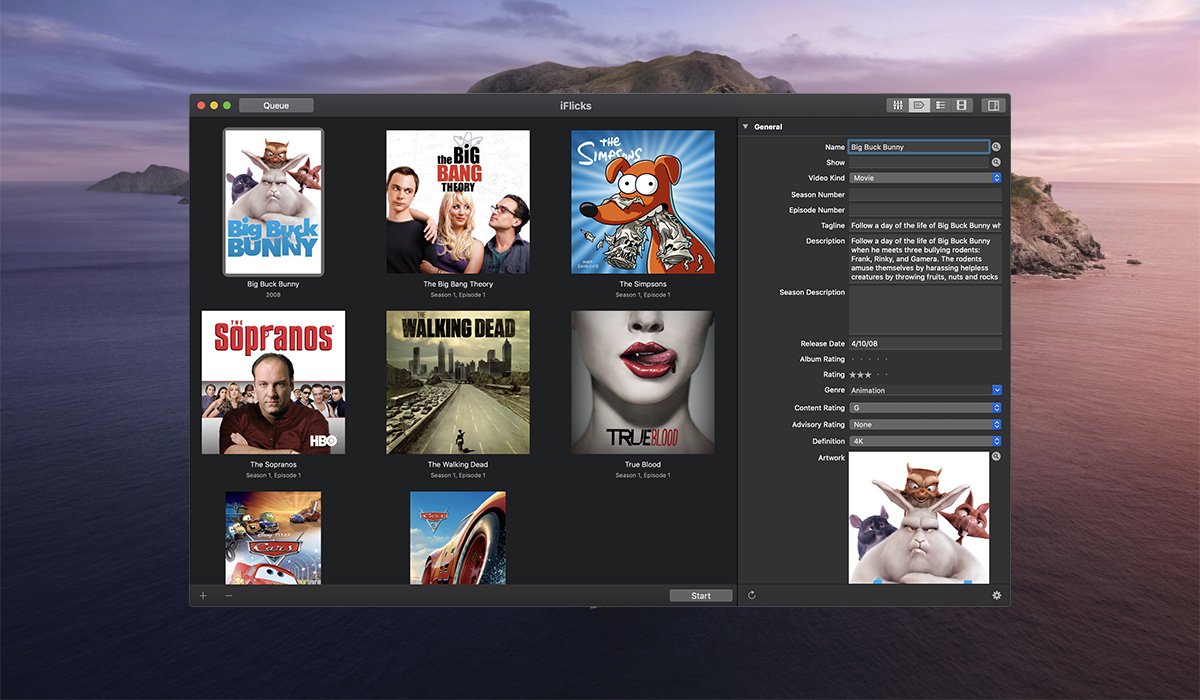1200x700 pixels.
Task: Select the filmstrip video panel icon
Action: (x=962, y=105)
